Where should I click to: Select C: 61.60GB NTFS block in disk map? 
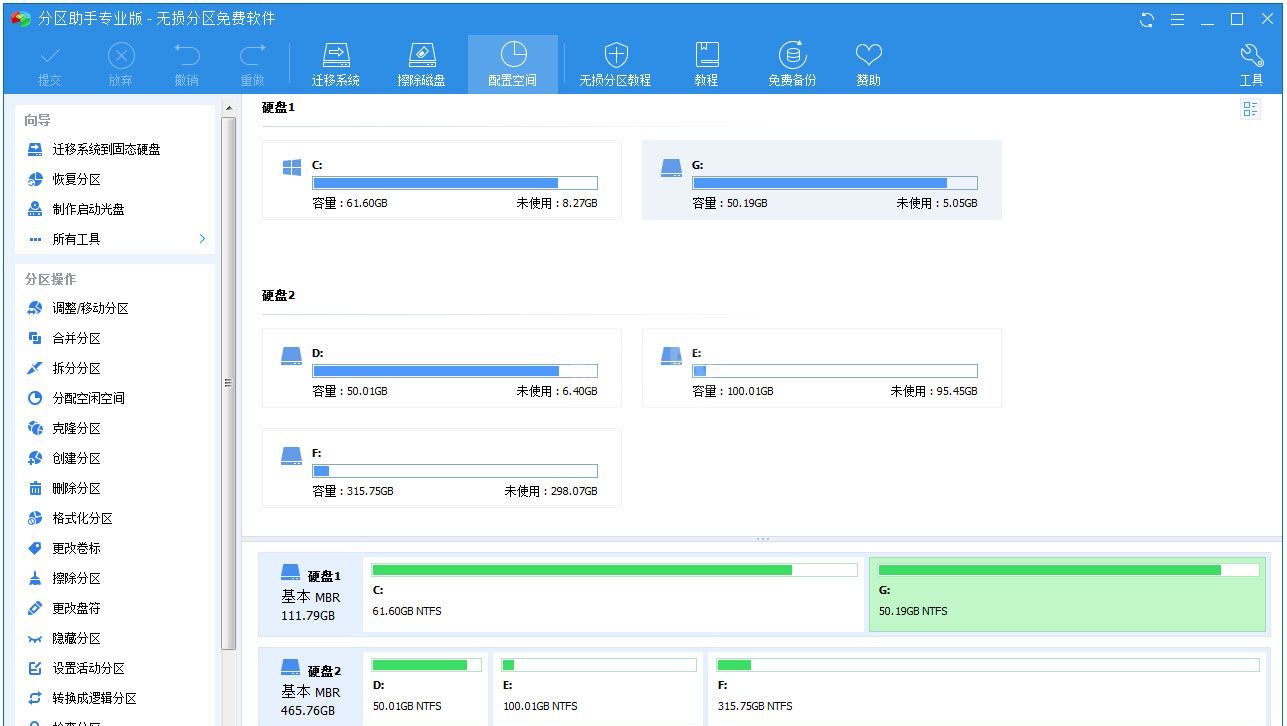pyautogui.click(x=615, y=595)
